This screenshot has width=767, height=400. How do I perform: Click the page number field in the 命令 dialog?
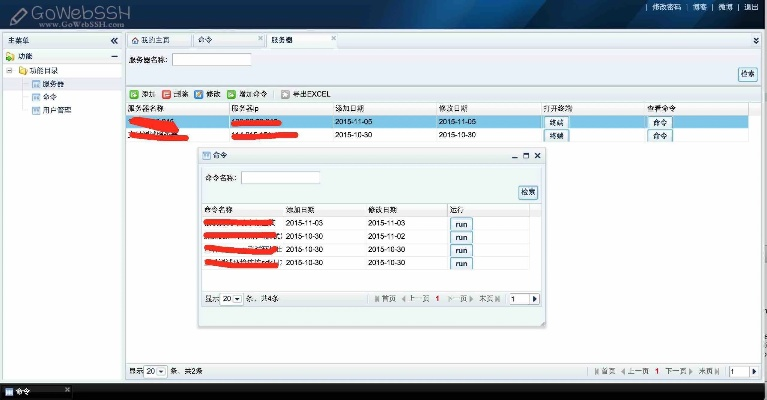[519, 299]
